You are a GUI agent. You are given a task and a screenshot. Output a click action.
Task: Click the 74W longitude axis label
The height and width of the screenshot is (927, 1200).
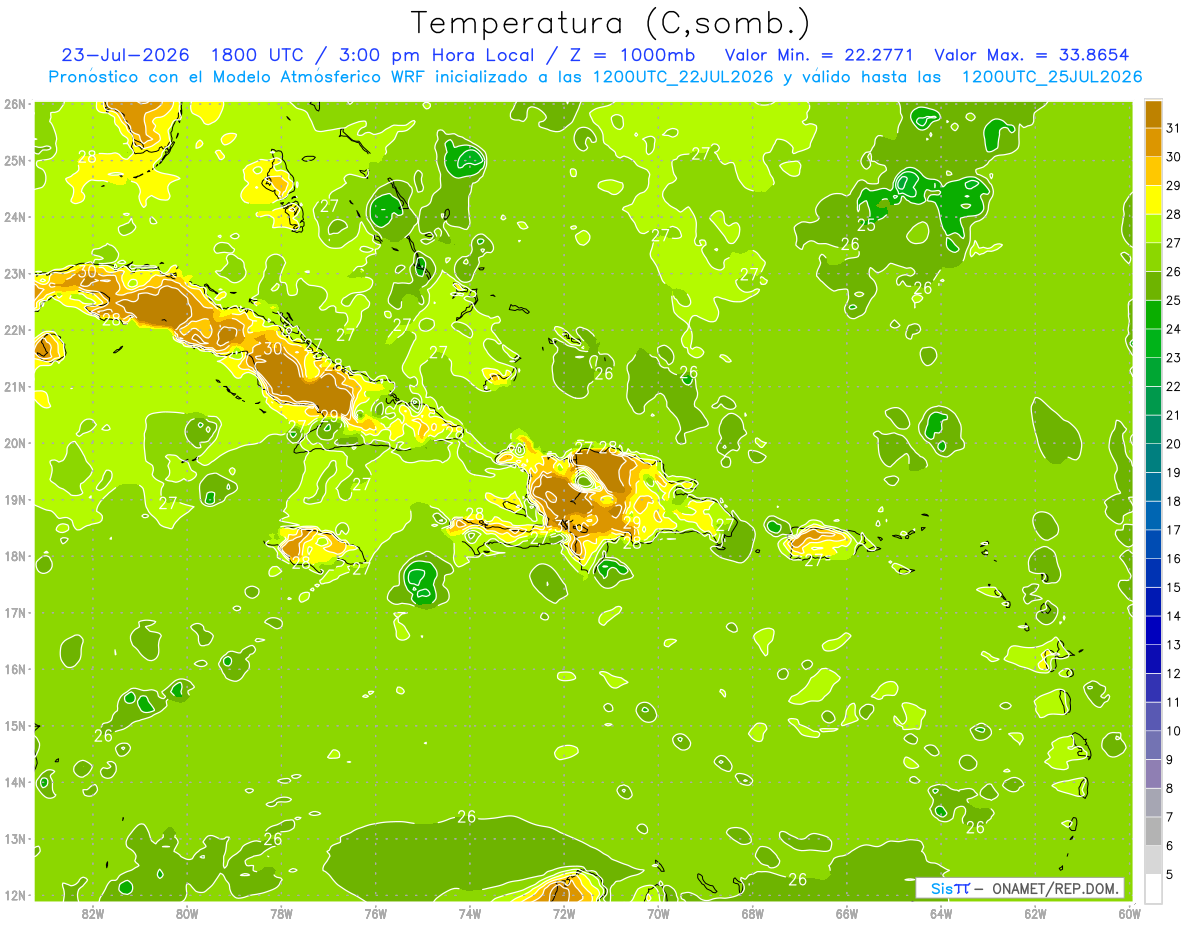tap(470, 913)
